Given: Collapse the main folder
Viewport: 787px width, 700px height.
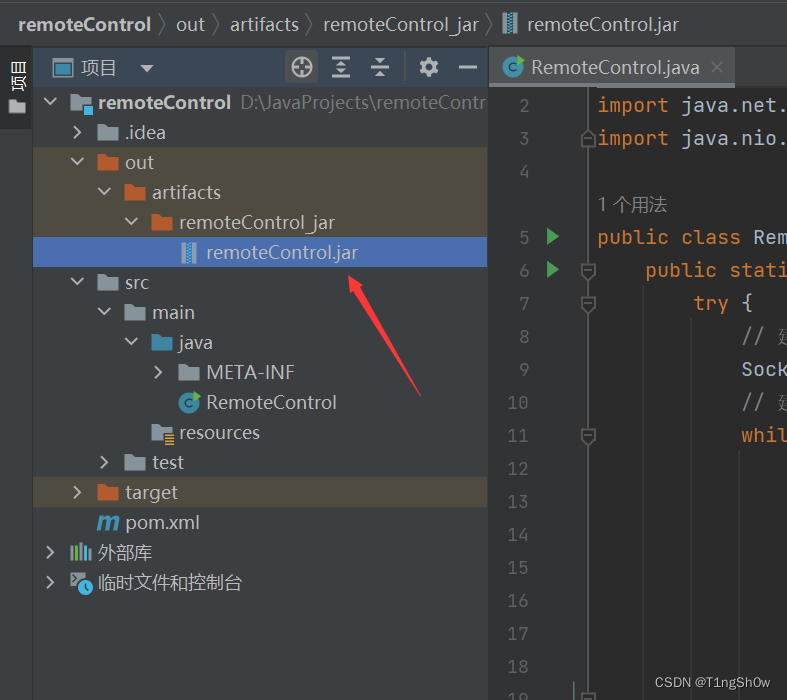Looking at the screenshot, I should pos(104,312).
